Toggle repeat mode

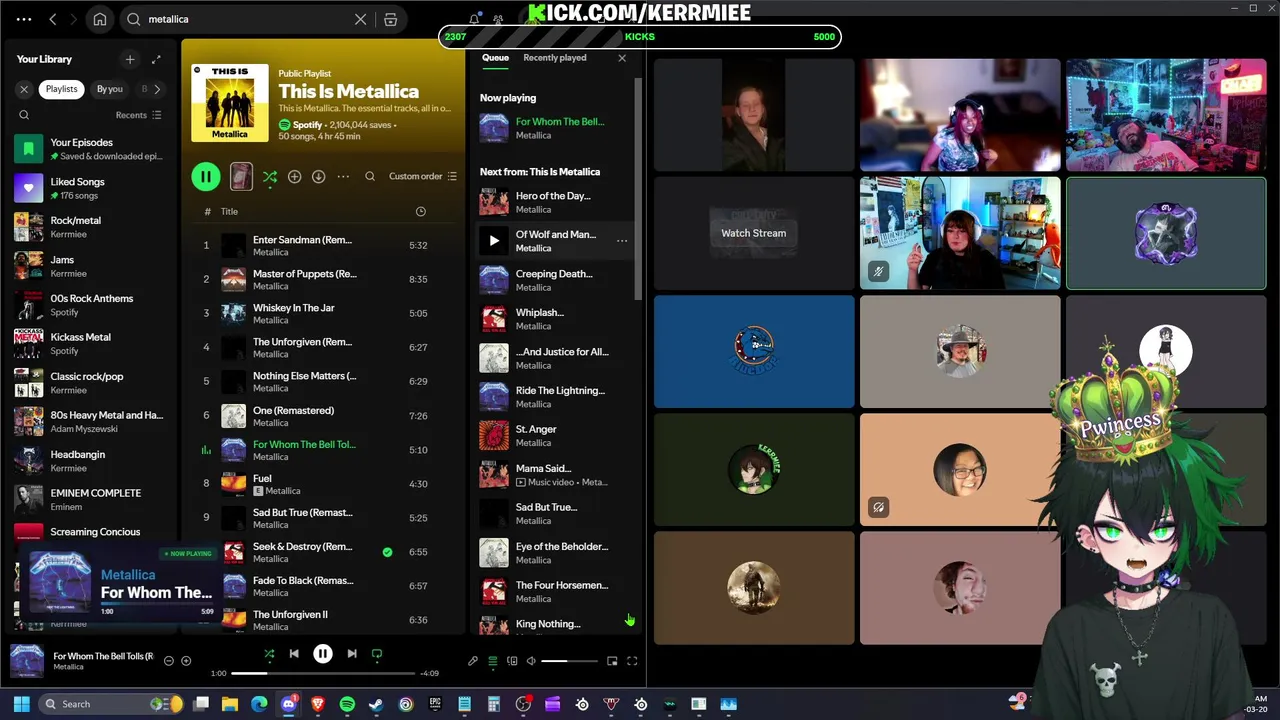tap(377, 654)
